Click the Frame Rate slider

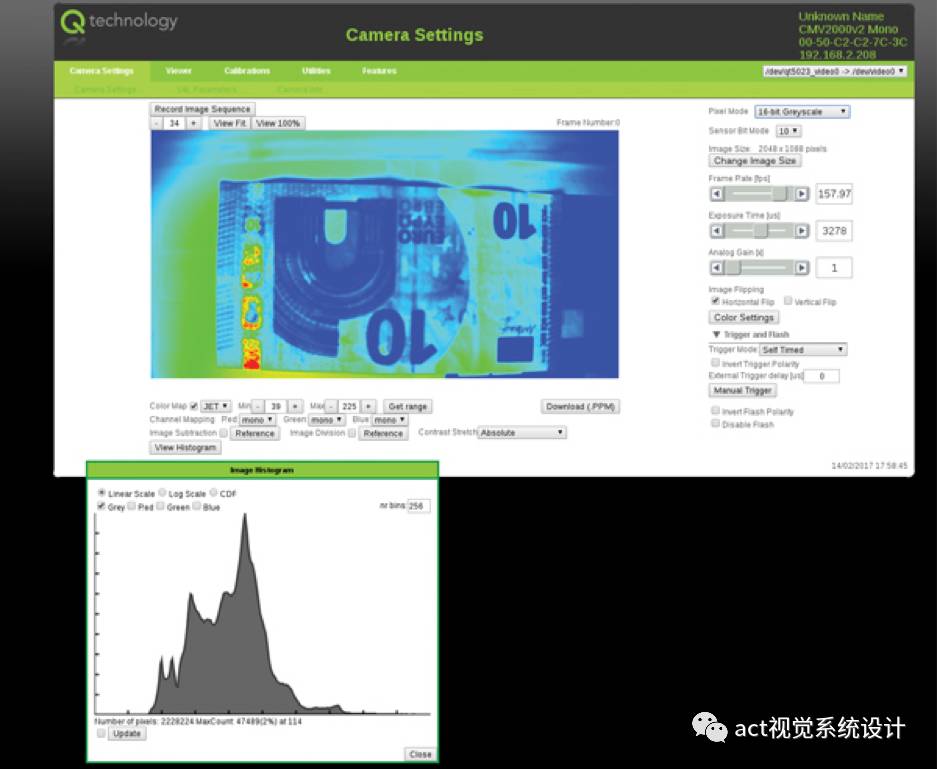[x=760, y=194]
